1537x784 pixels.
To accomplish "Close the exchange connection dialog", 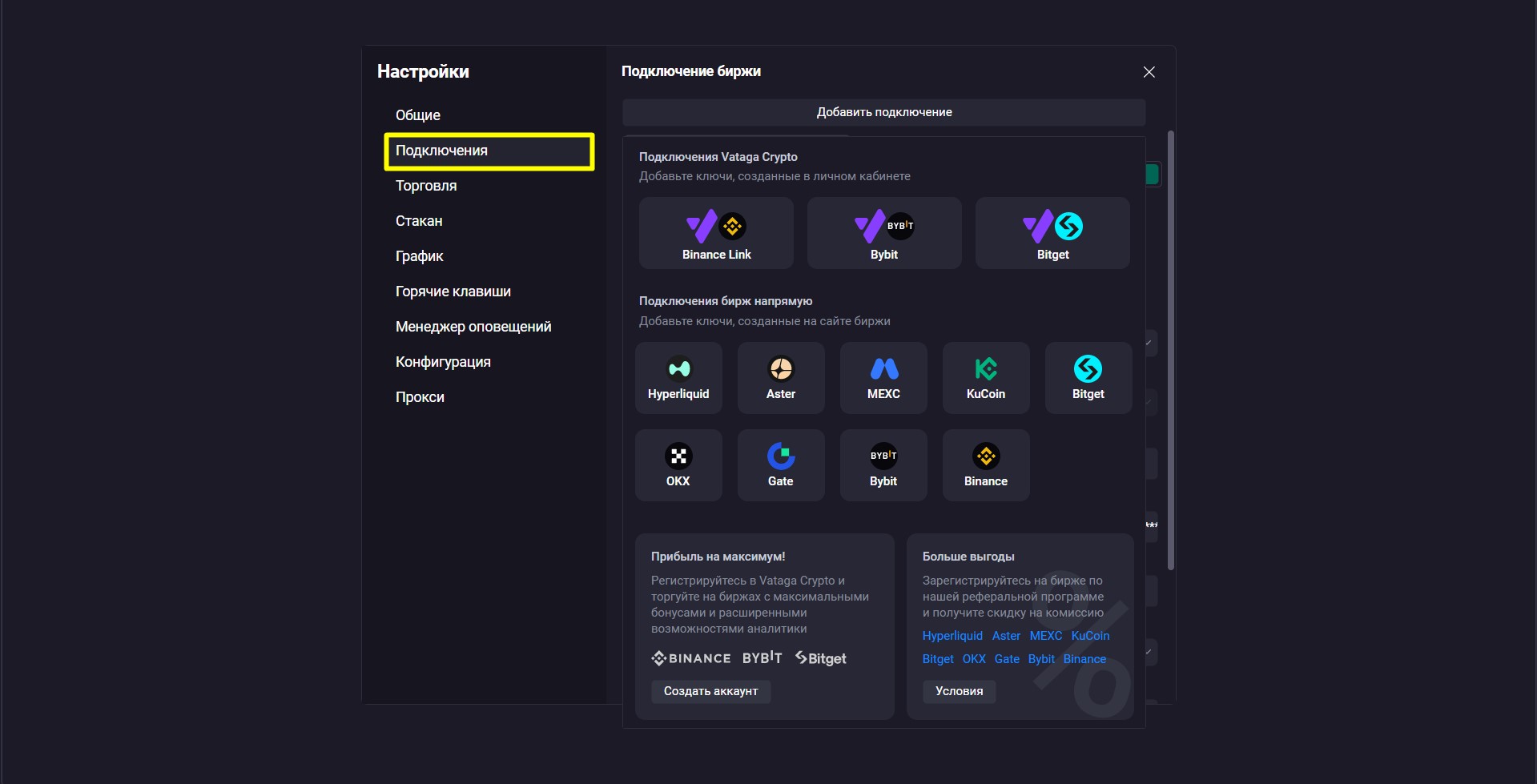I will pos(1149,72).
